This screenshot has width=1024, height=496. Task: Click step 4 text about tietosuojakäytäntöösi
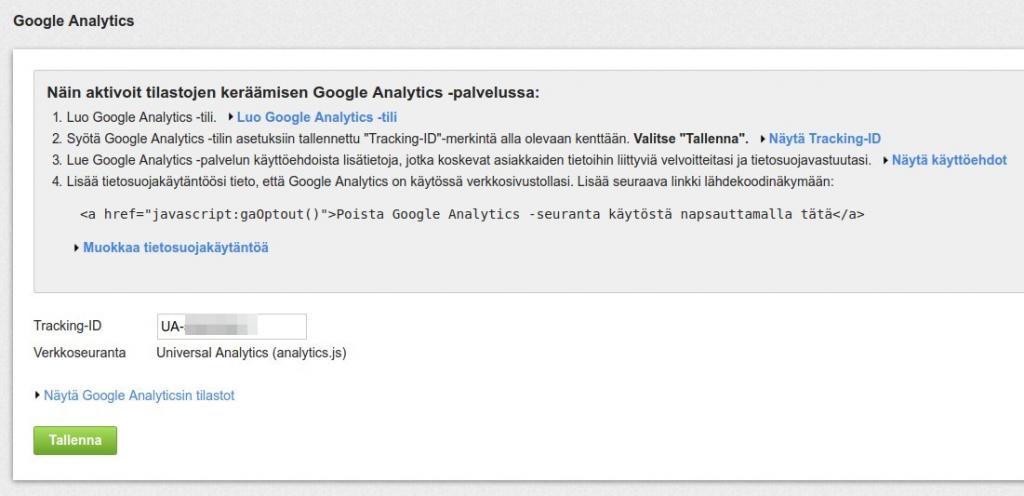tap(450, 181)
